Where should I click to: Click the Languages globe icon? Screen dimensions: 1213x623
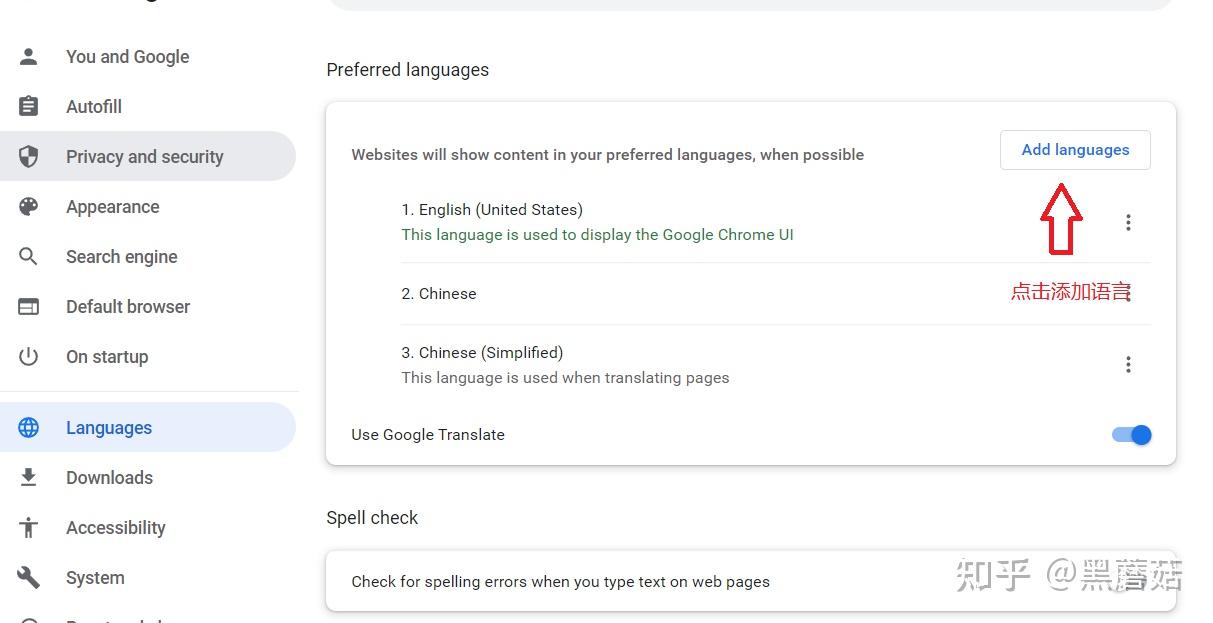coord(29,428)
